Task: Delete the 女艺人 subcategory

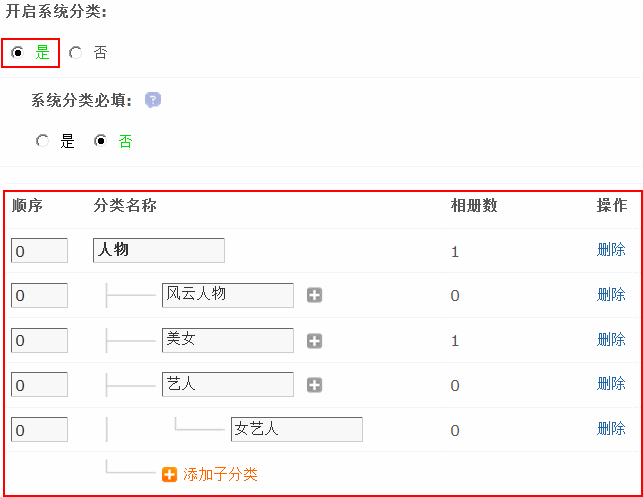Action: [x=611, y=429]
